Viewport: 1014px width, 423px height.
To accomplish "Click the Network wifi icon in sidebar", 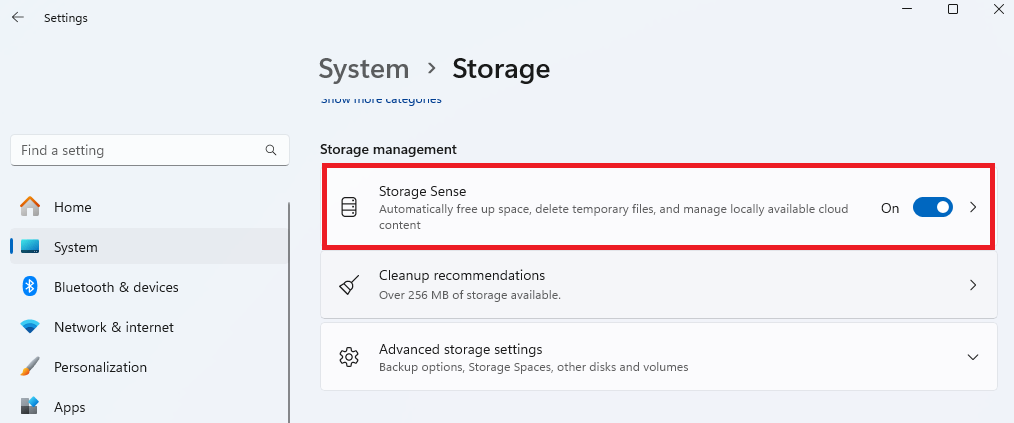I will coord(30,327).
